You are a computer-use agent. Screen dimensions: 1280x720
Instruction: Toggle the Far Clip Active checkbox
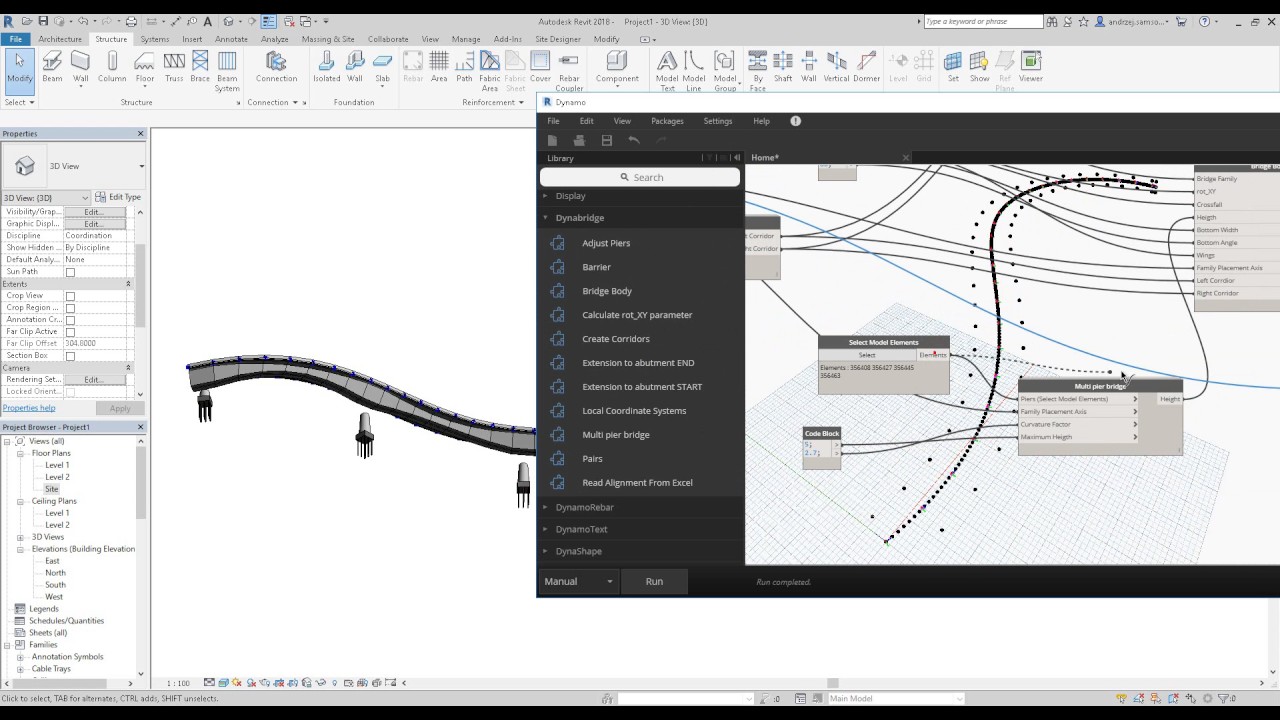pos(70,332)
